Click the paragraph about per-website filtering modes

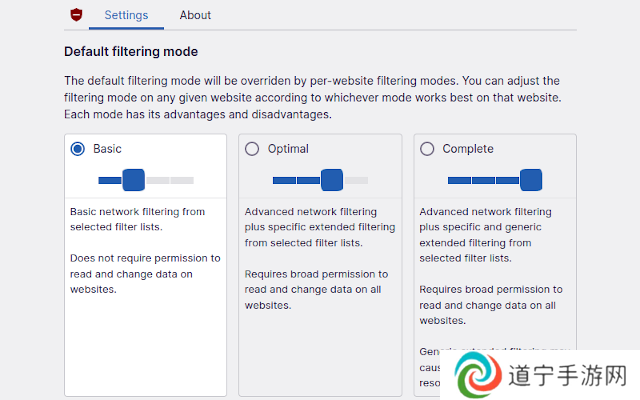point(313,98)
